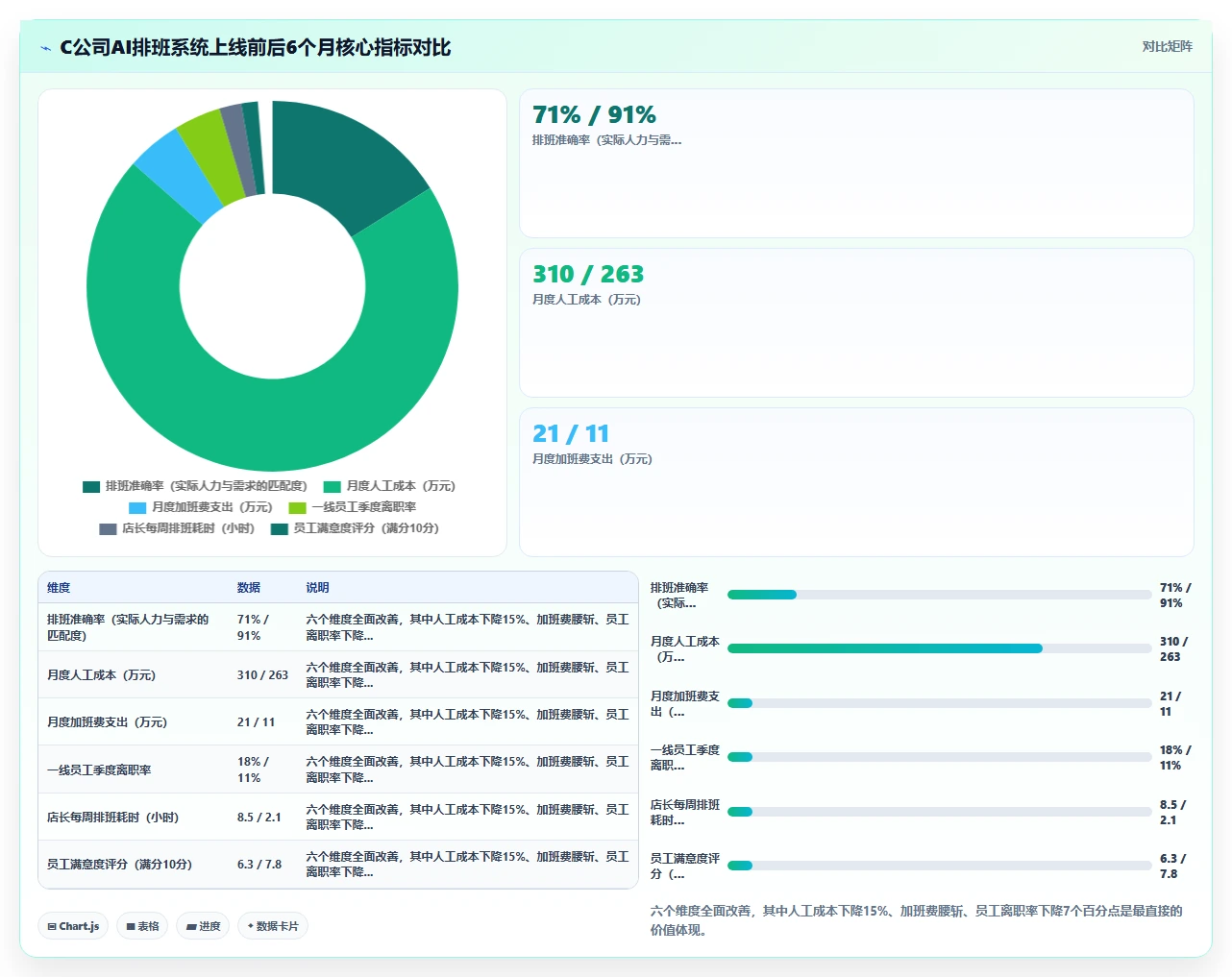
Task: Click the 表格 tag icon
Action: pos(131,926)
